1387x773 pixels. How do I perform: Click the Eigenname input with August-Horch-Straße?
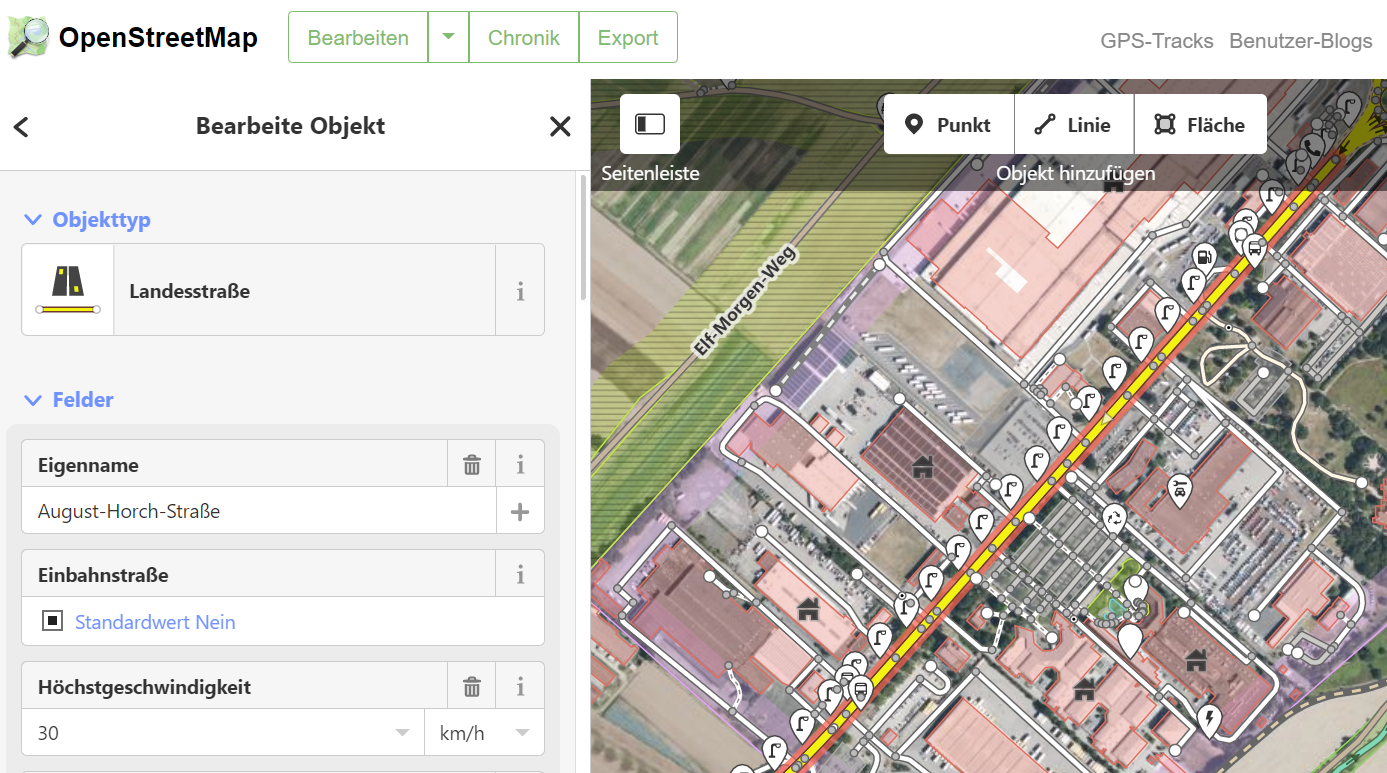point(259,512)
